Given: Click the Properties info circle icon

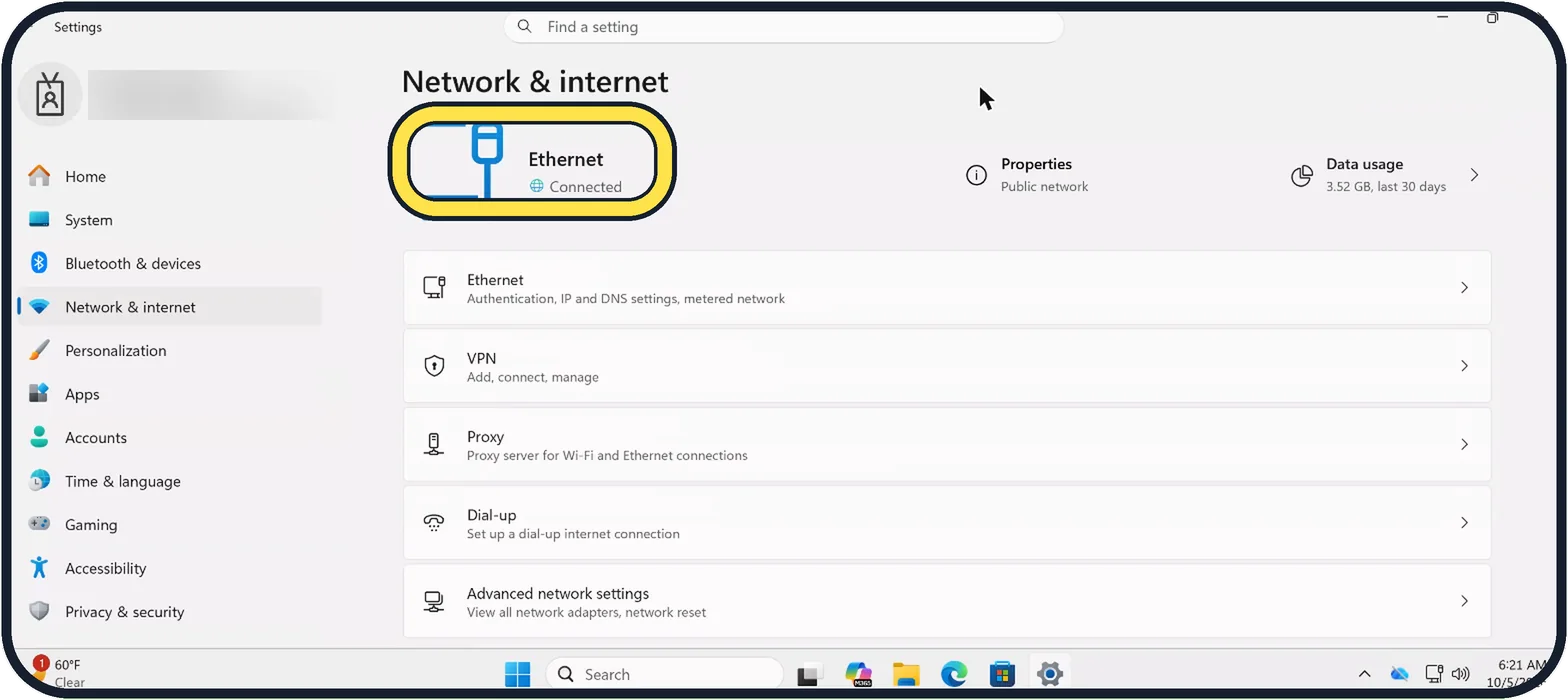Looking at the screenshot, I should tap(976, 176).
